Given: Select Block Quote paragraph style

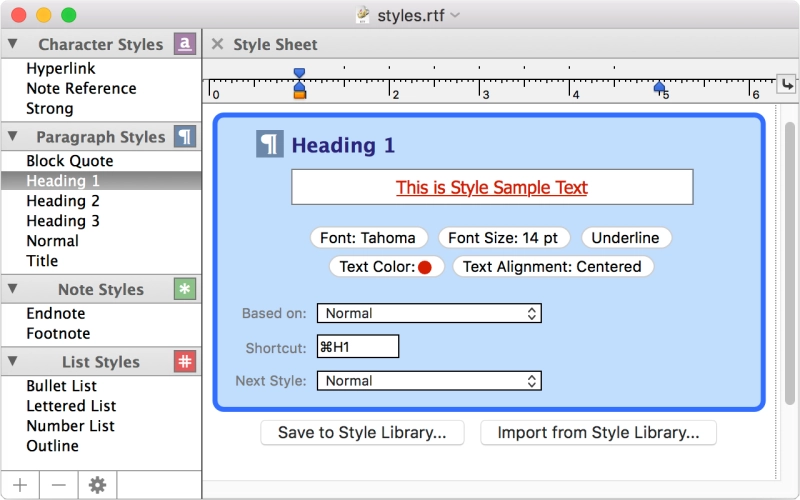Looking at the screenshot, I should 70,161.
